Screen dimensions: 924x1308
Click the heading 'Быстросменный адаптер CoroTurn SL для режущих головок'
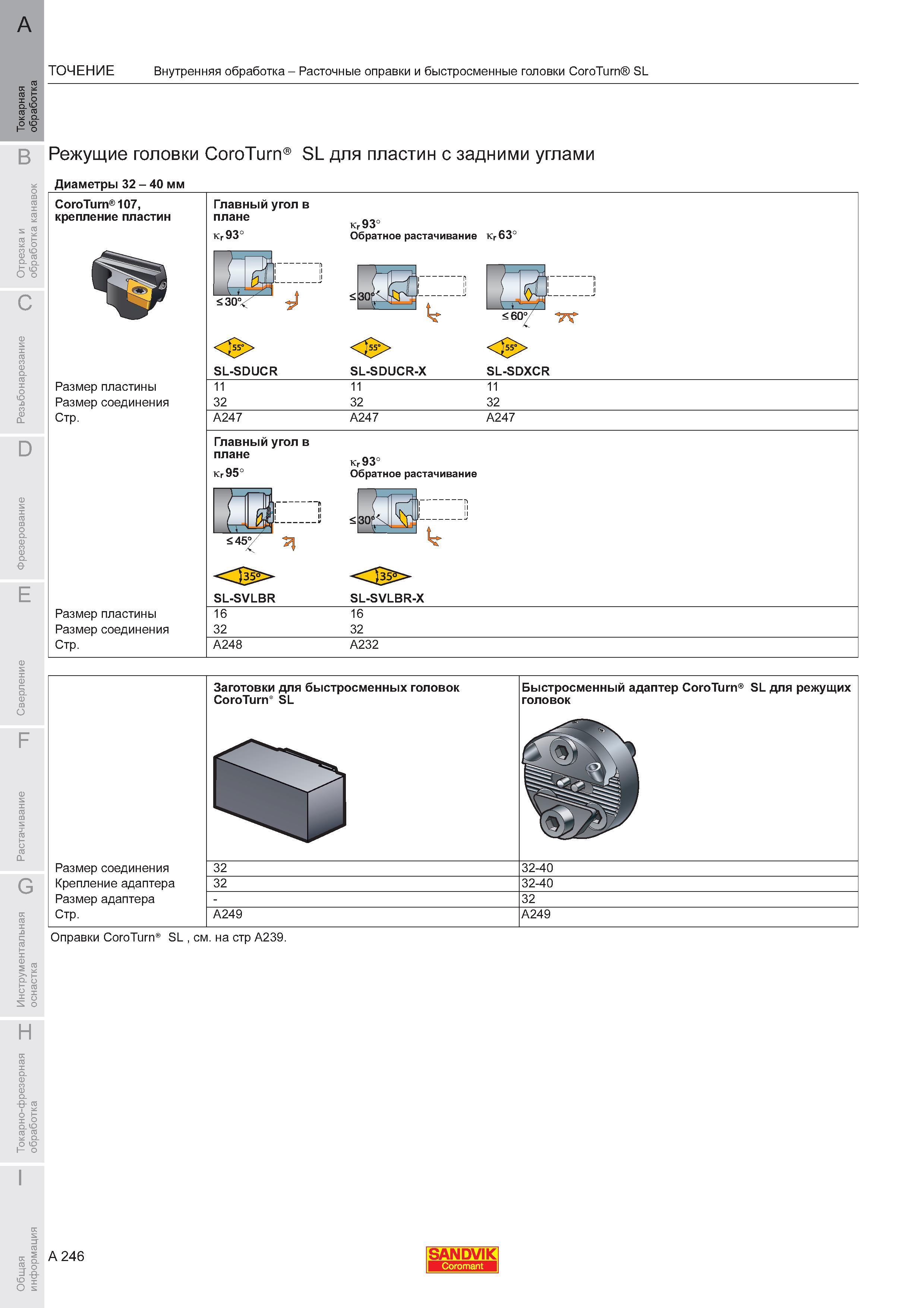686,694
